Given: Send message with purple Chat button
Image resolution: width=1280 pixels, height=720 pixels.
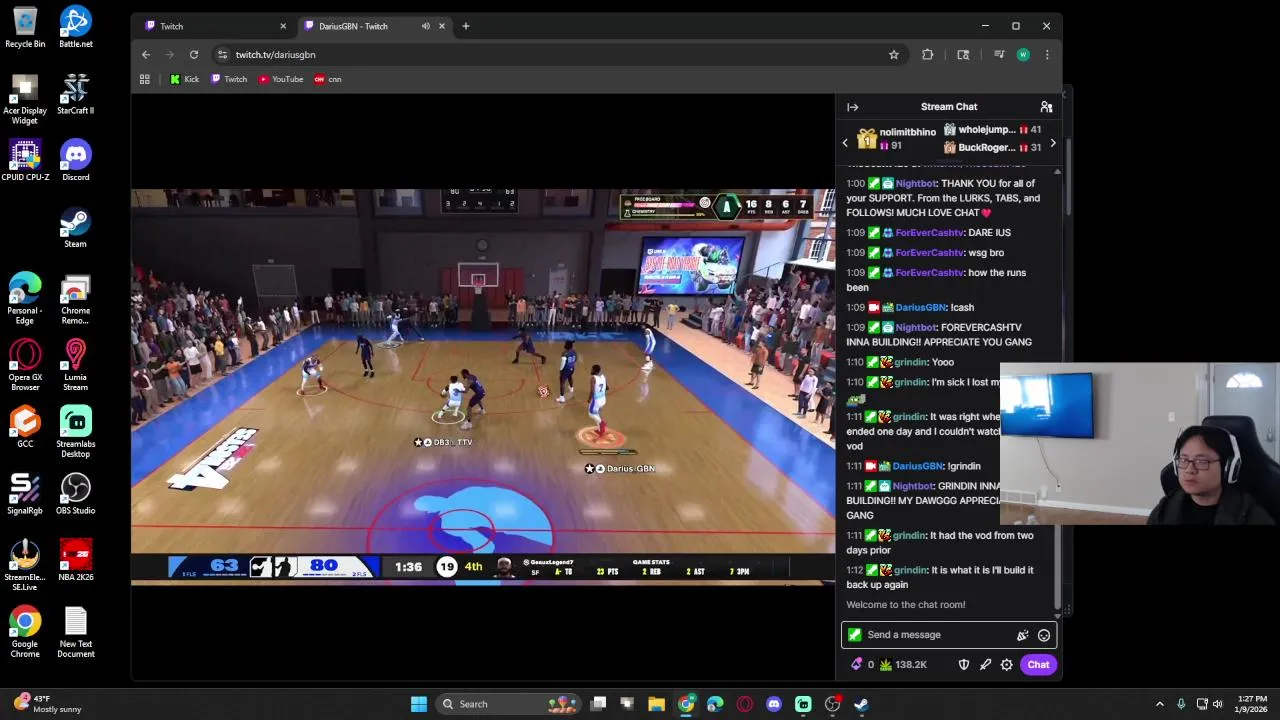Looking at the screenshot, I should click(1038, 665).
